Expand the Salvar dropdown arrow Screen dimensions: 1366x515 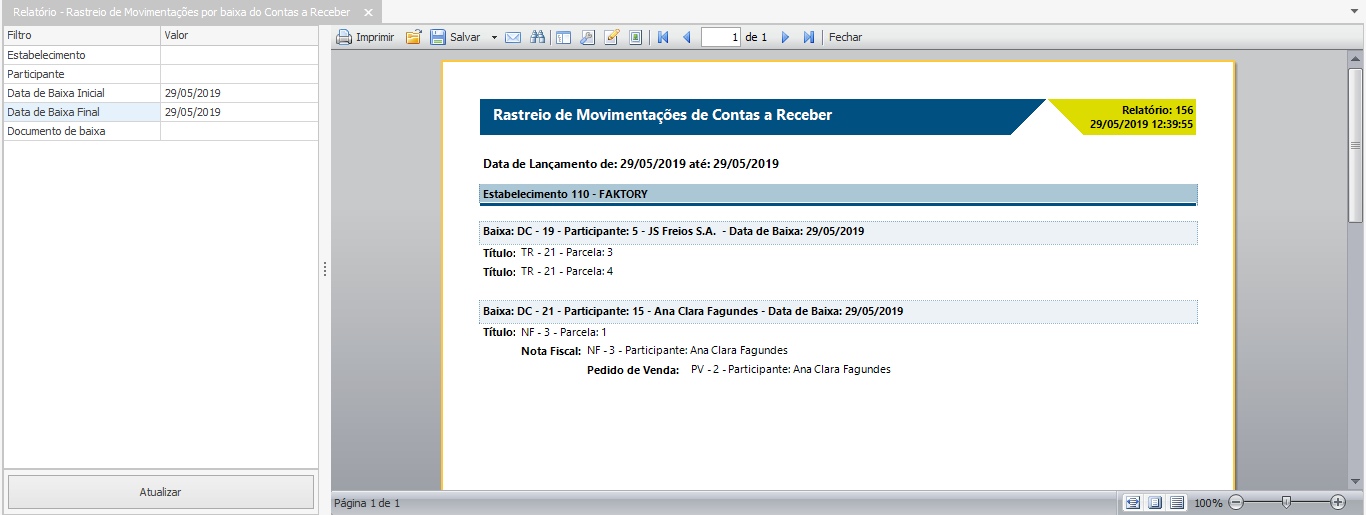[494, 37]
